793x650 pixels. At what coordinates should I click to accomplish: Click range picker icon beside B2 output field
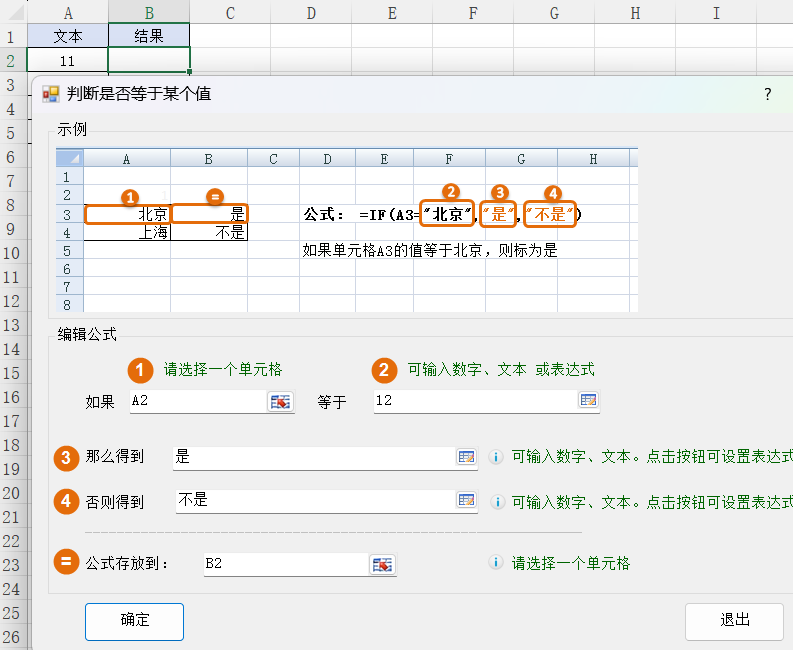coord(382,565)
